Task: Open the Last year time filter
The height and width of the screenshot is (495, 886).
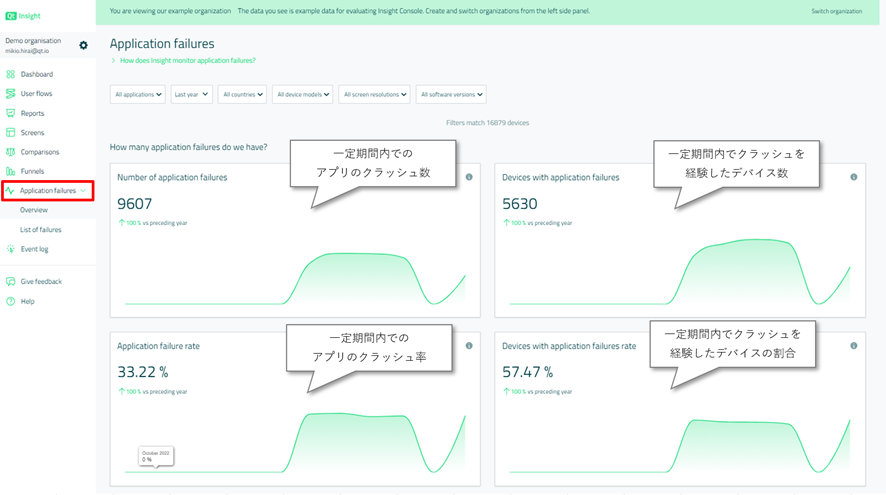Action: [190, 95]
